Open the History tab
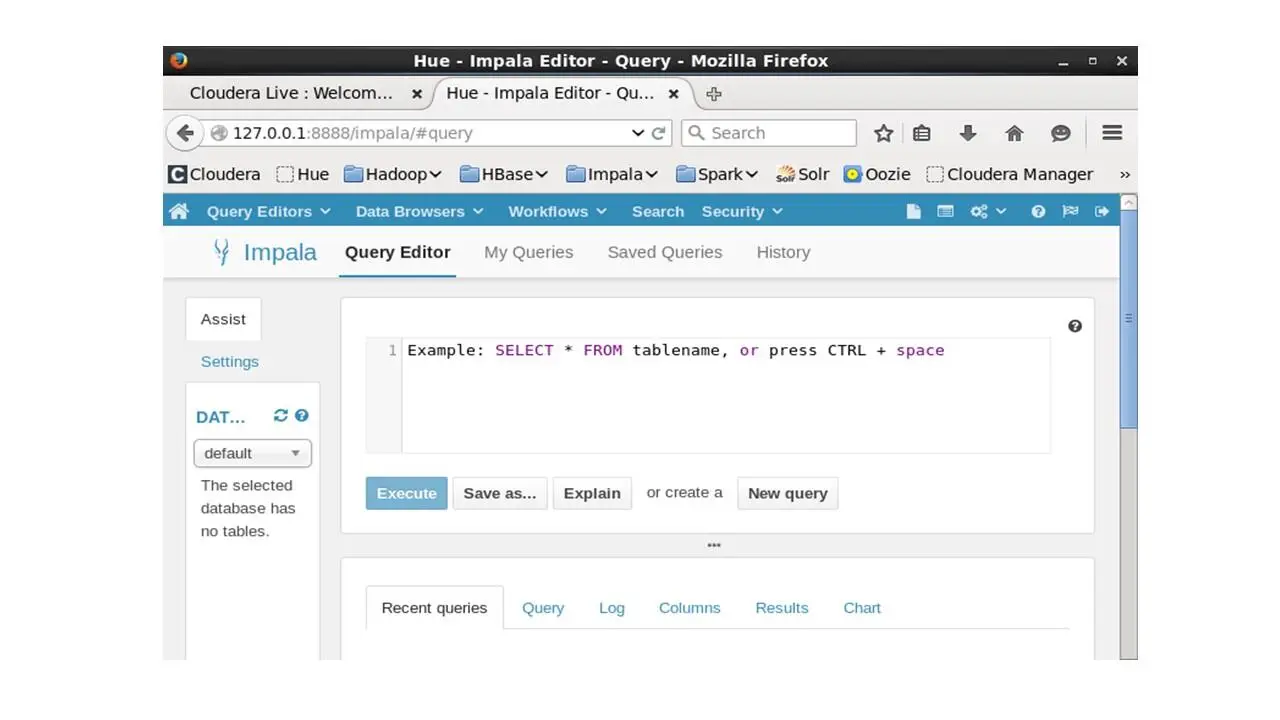 click(x=783, y=252)
